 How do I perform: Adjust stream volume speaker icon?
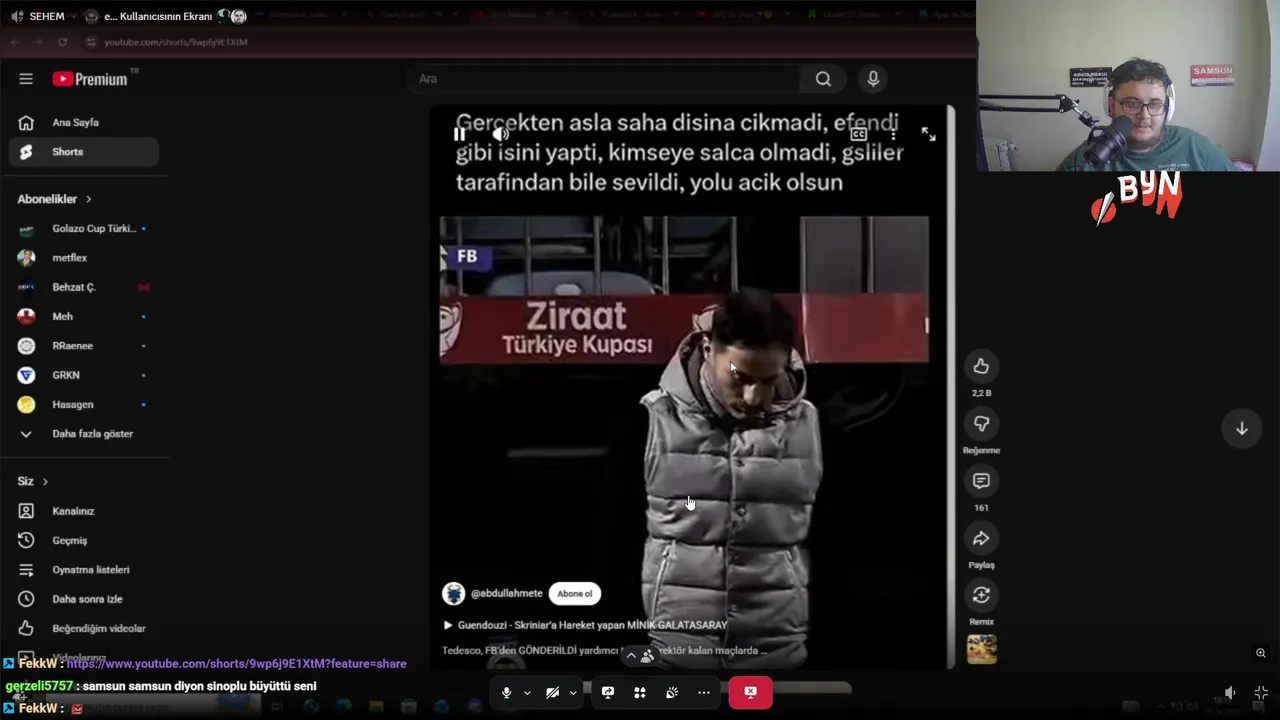coord(1230,693)
